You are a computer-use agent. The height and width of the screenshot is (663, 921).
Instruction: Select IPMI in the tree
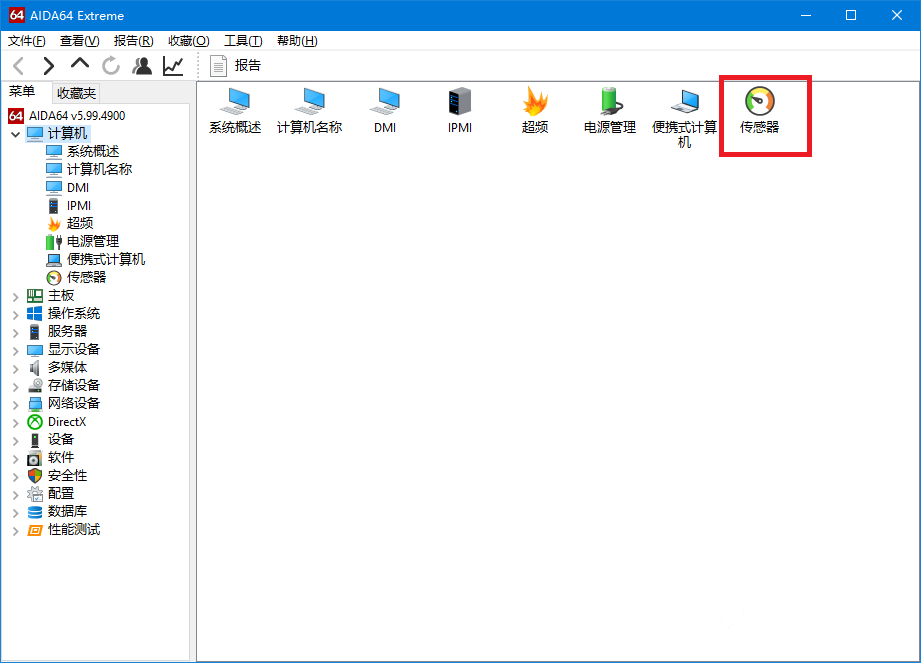tap(79, 206)
